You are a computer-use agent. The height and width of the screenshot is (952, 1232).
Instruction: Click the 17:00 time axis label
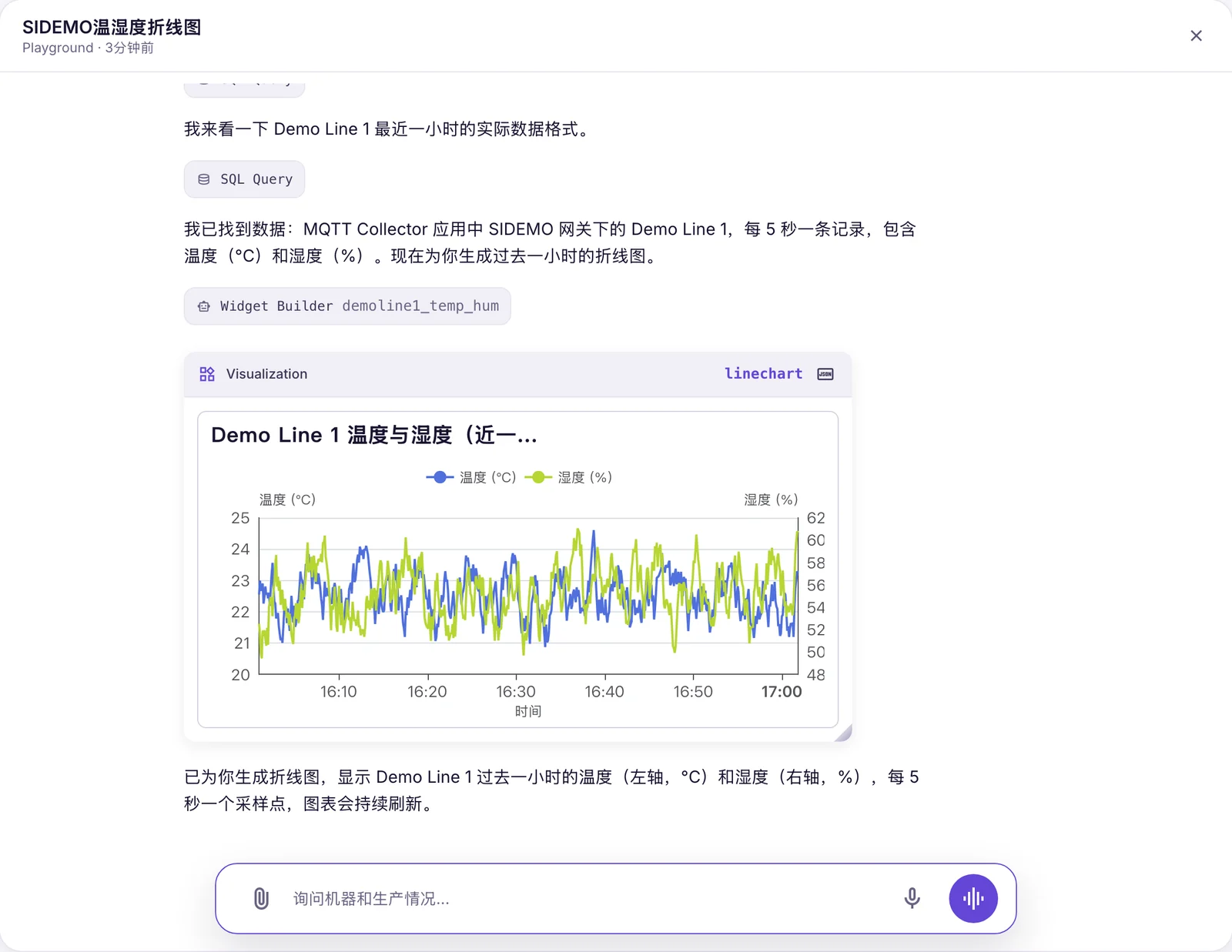782,692
